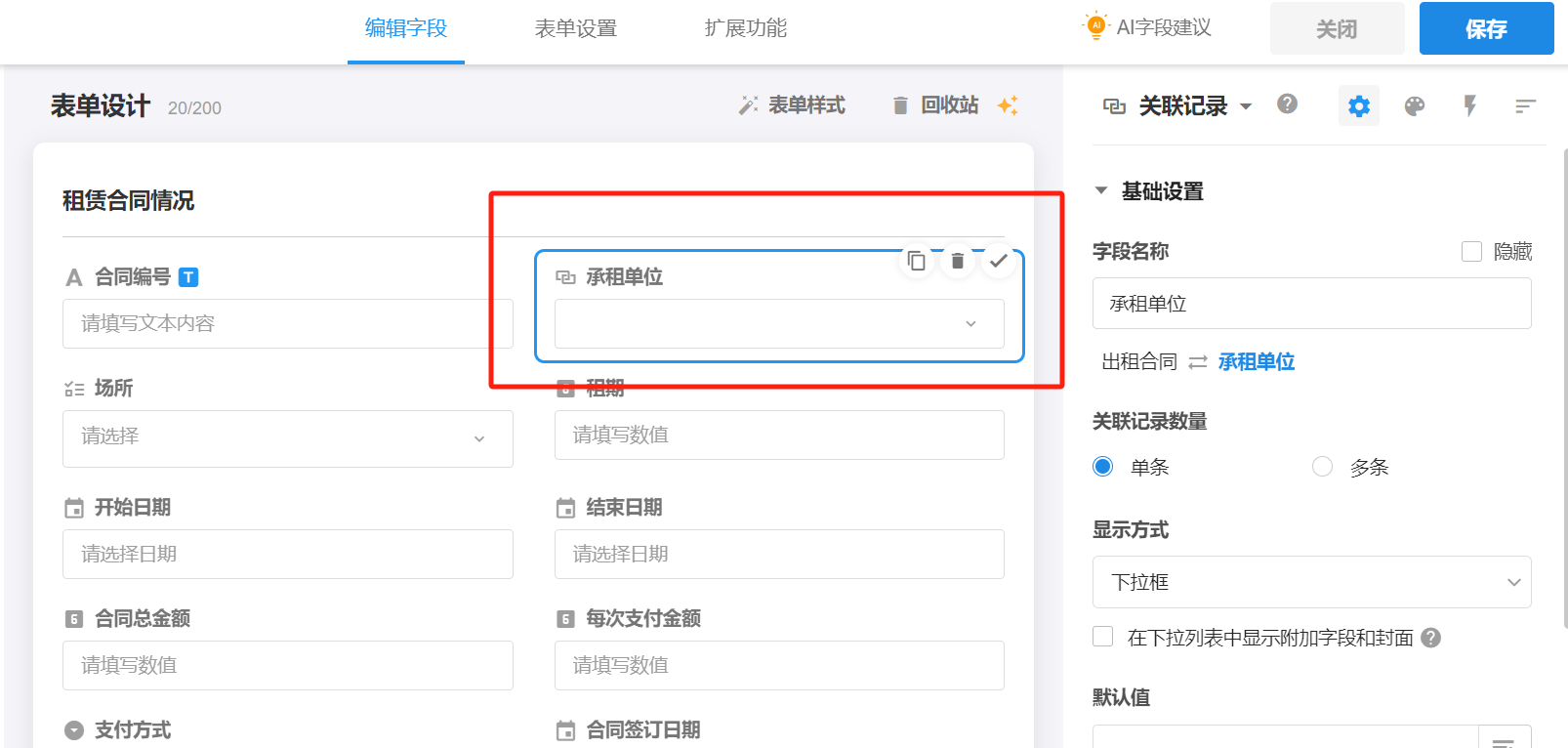
Task: Click the 表单样式 magic wand icon
Action: pyautogui.click(x=749, y=105)
